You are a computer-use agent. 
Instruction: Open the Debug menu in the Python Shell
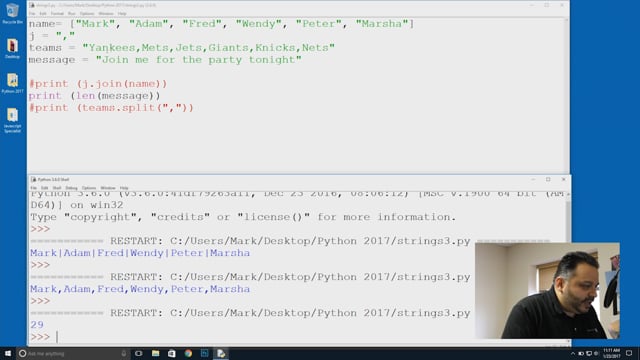[x=71, y=188]
